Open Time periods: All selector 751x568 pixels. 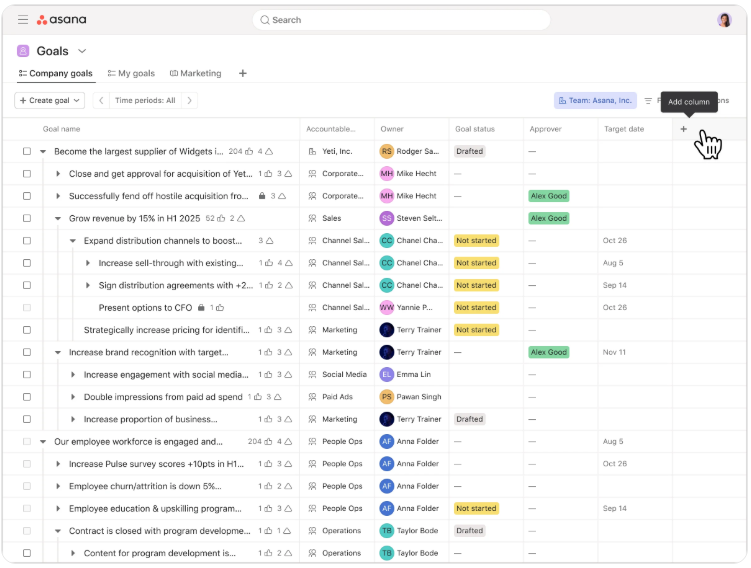145,101
